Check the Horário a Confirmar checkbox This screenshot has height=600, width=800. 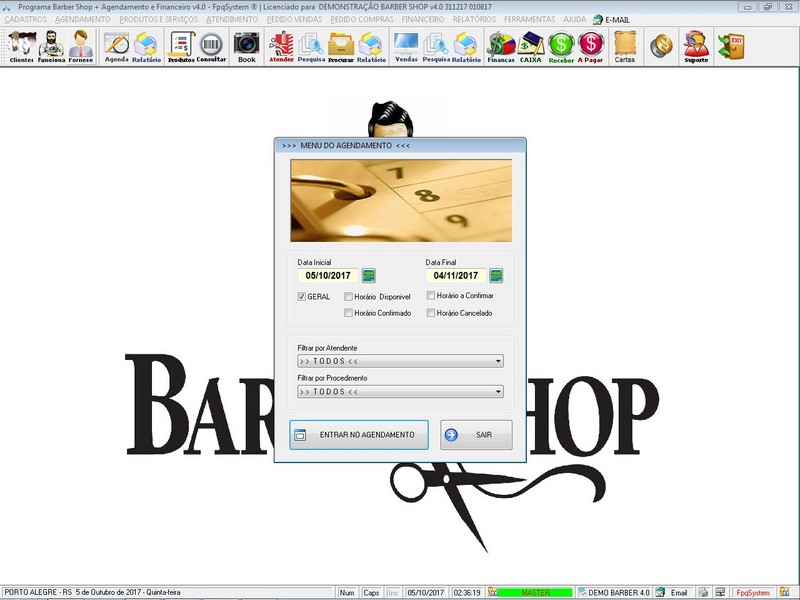tap(431, 295)
